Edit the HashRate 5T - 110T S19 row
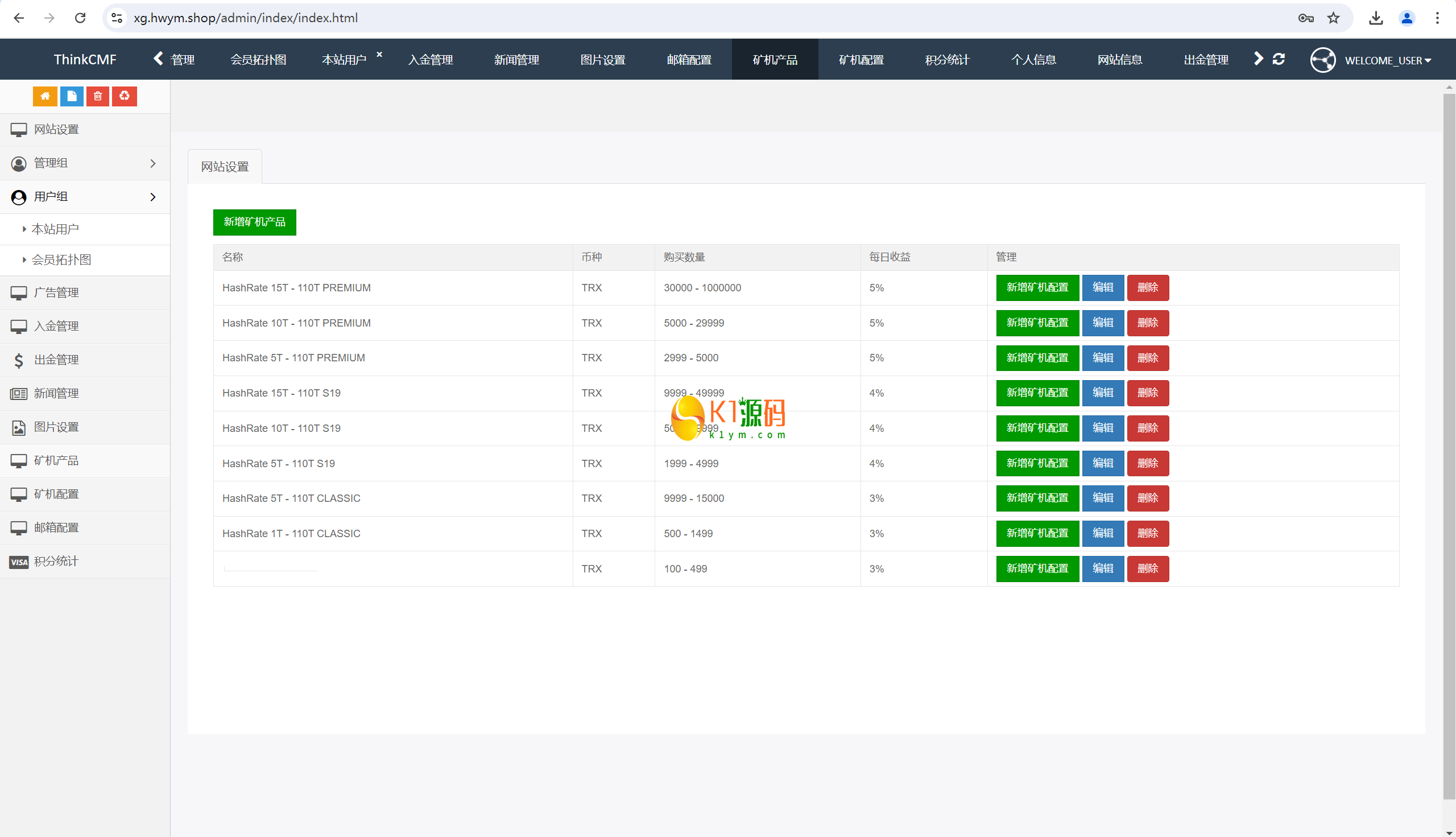The height and width of the screenshot is (837, 1456). pyautogui.click(x=1103, y=463)
